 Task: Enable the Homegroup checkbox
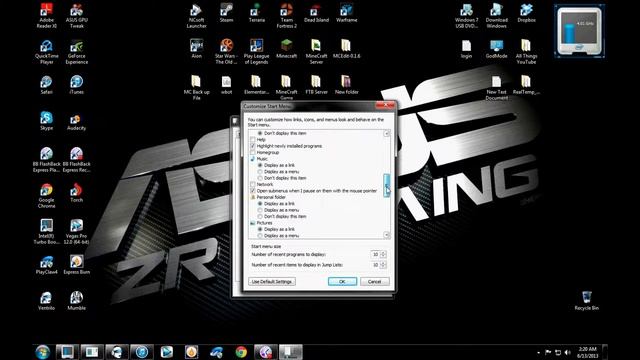pyautogui.click(x=253, y=152)
